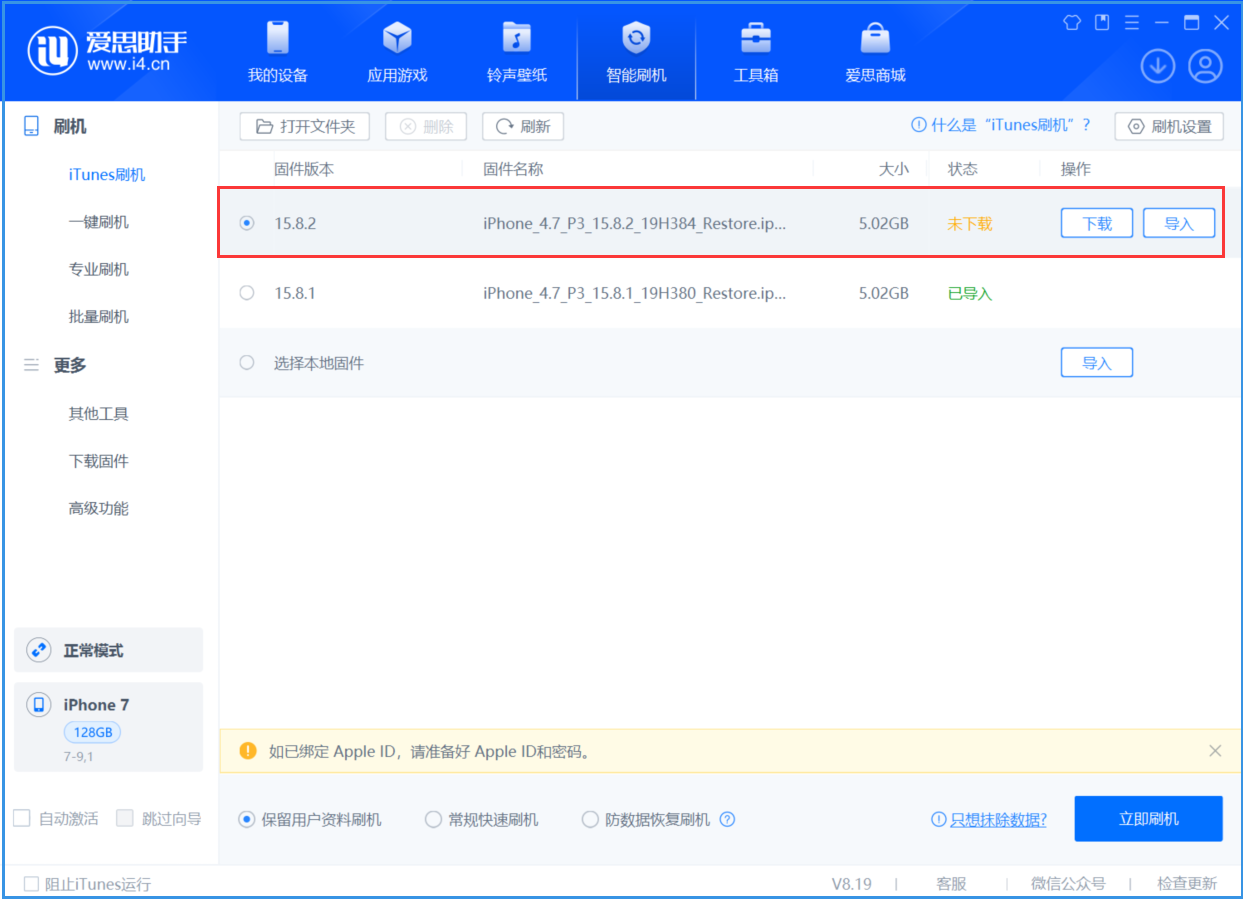Open the account profile icon
This screenshot has width=1243, height=900.
click(x=1206, y=65)
